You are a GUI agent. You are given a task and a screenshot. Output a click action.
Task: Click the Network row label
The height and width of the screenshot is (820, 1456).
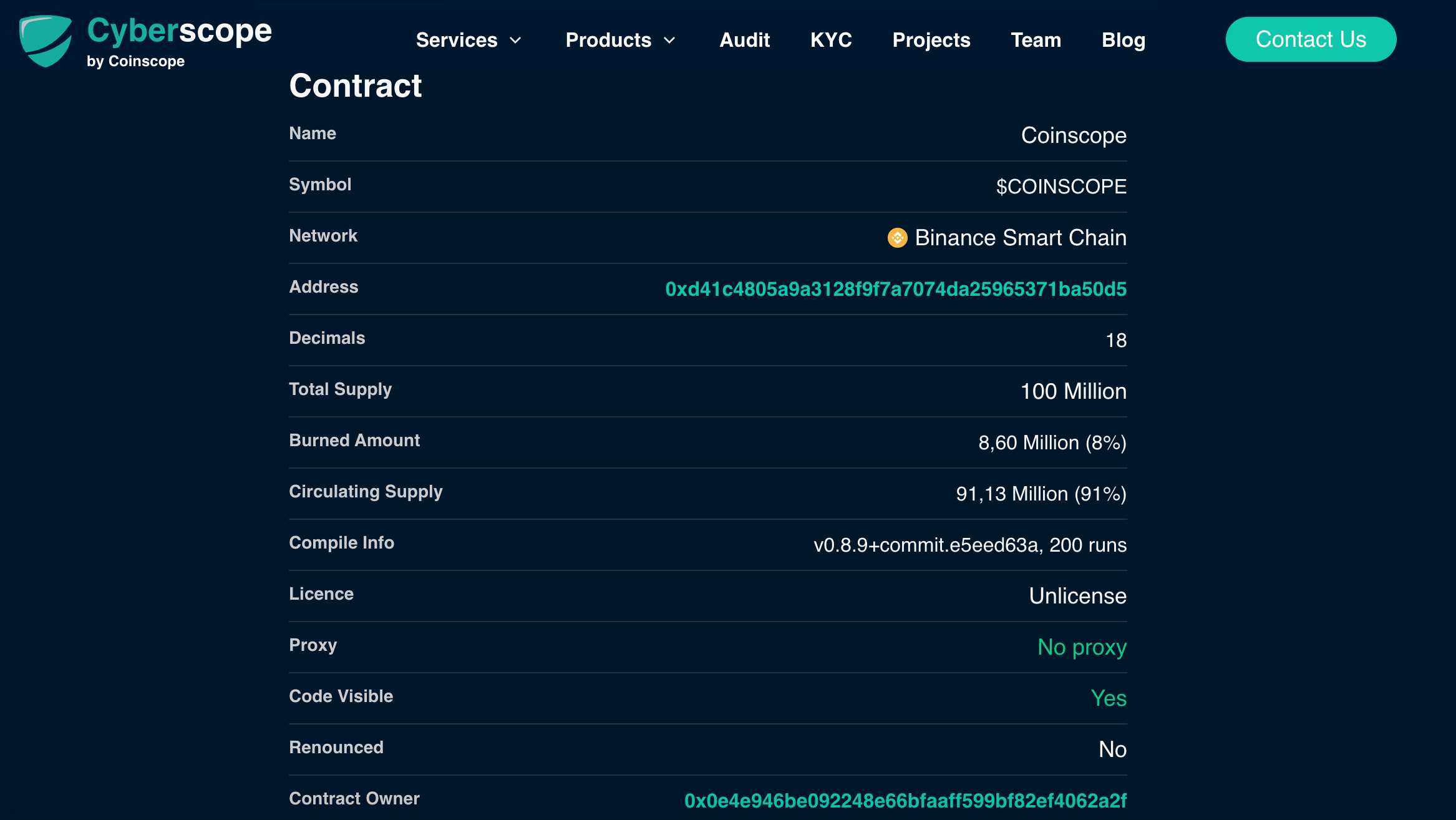pos(323,235)
